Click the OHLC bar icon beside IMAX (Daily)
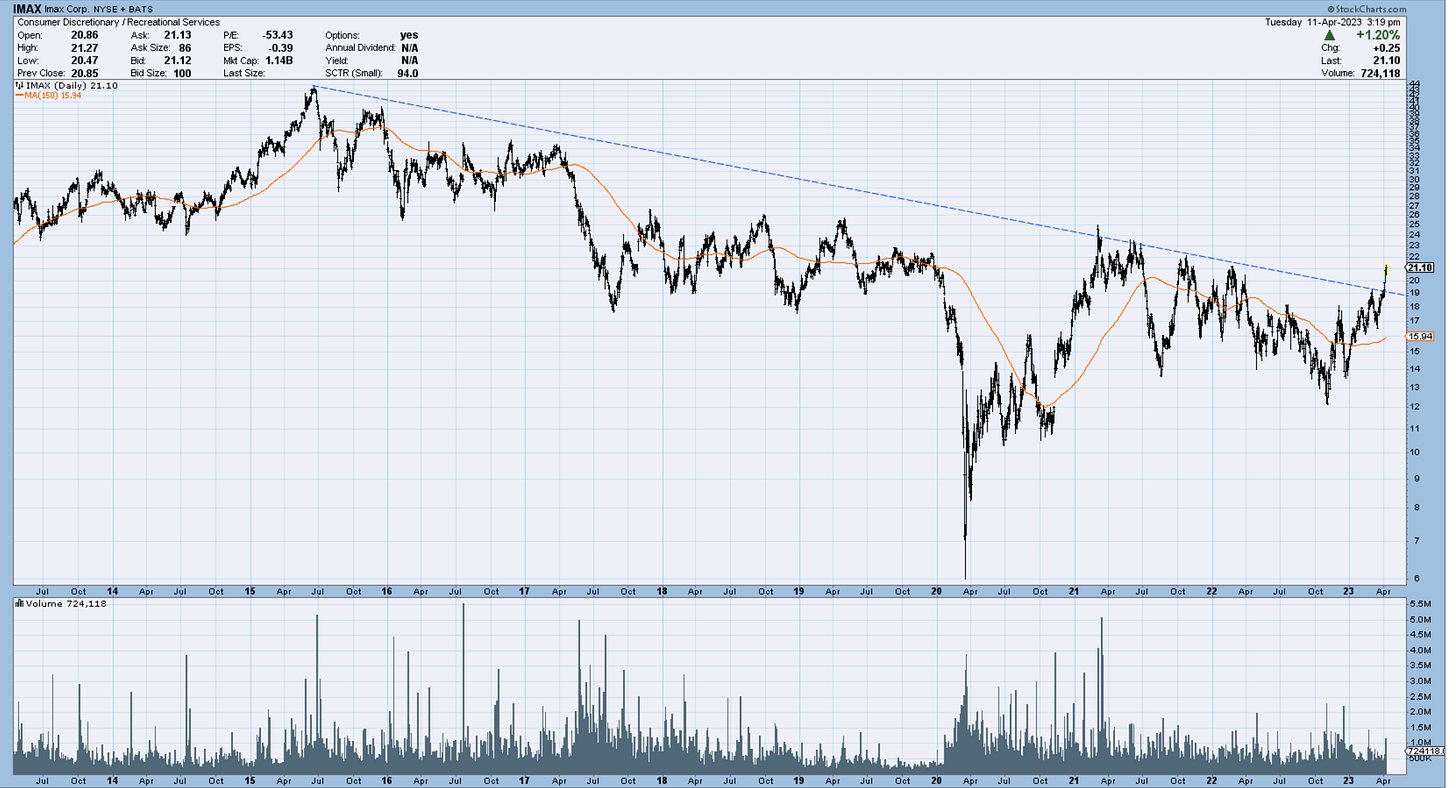Screen dimensions: 1456x788 coord(19,86)
